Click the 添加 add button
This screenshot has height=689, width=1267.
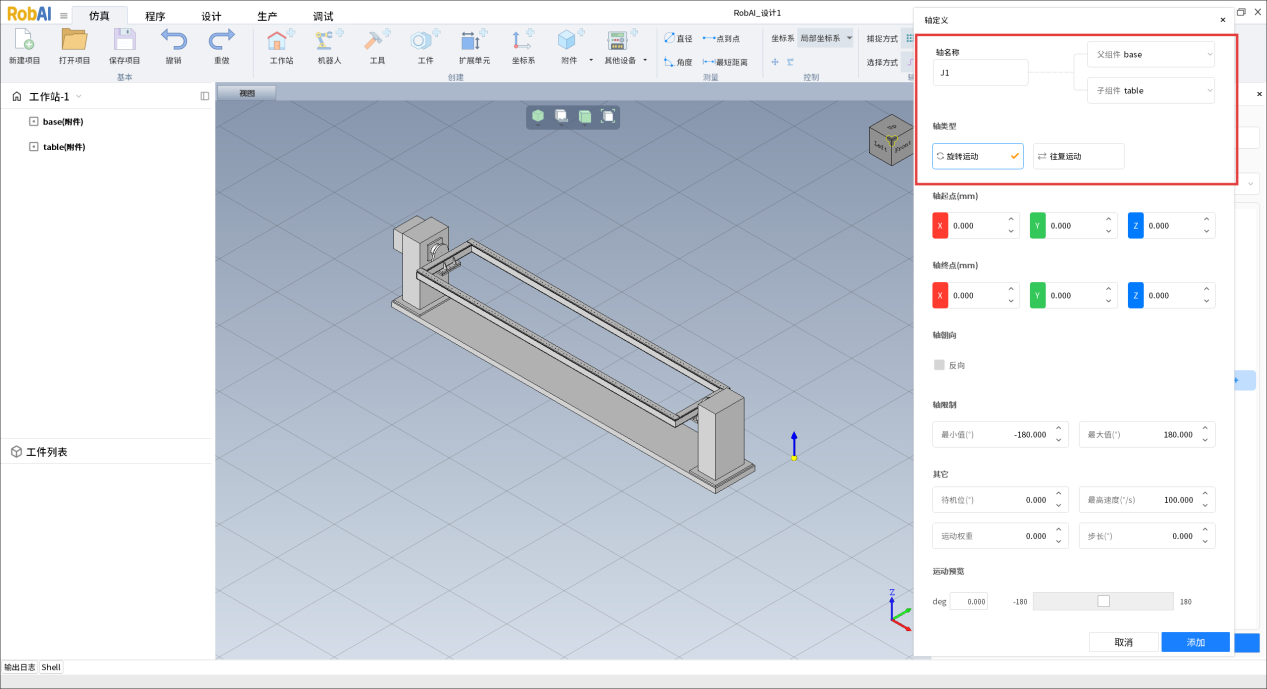pyautogui.click(x=1195, y=642)
